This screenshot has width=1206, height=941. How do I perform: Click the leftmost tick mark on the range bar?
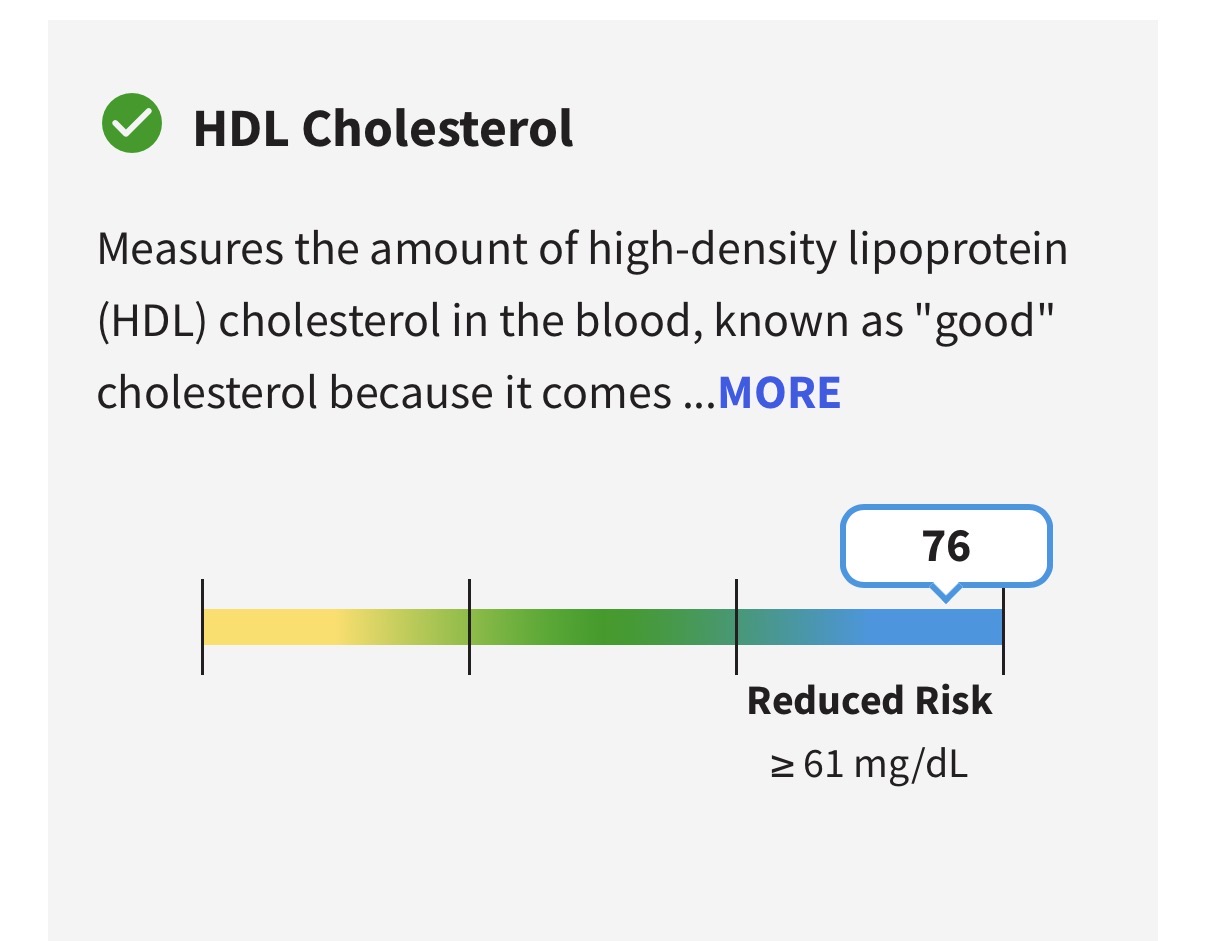[x=202, y=626]
